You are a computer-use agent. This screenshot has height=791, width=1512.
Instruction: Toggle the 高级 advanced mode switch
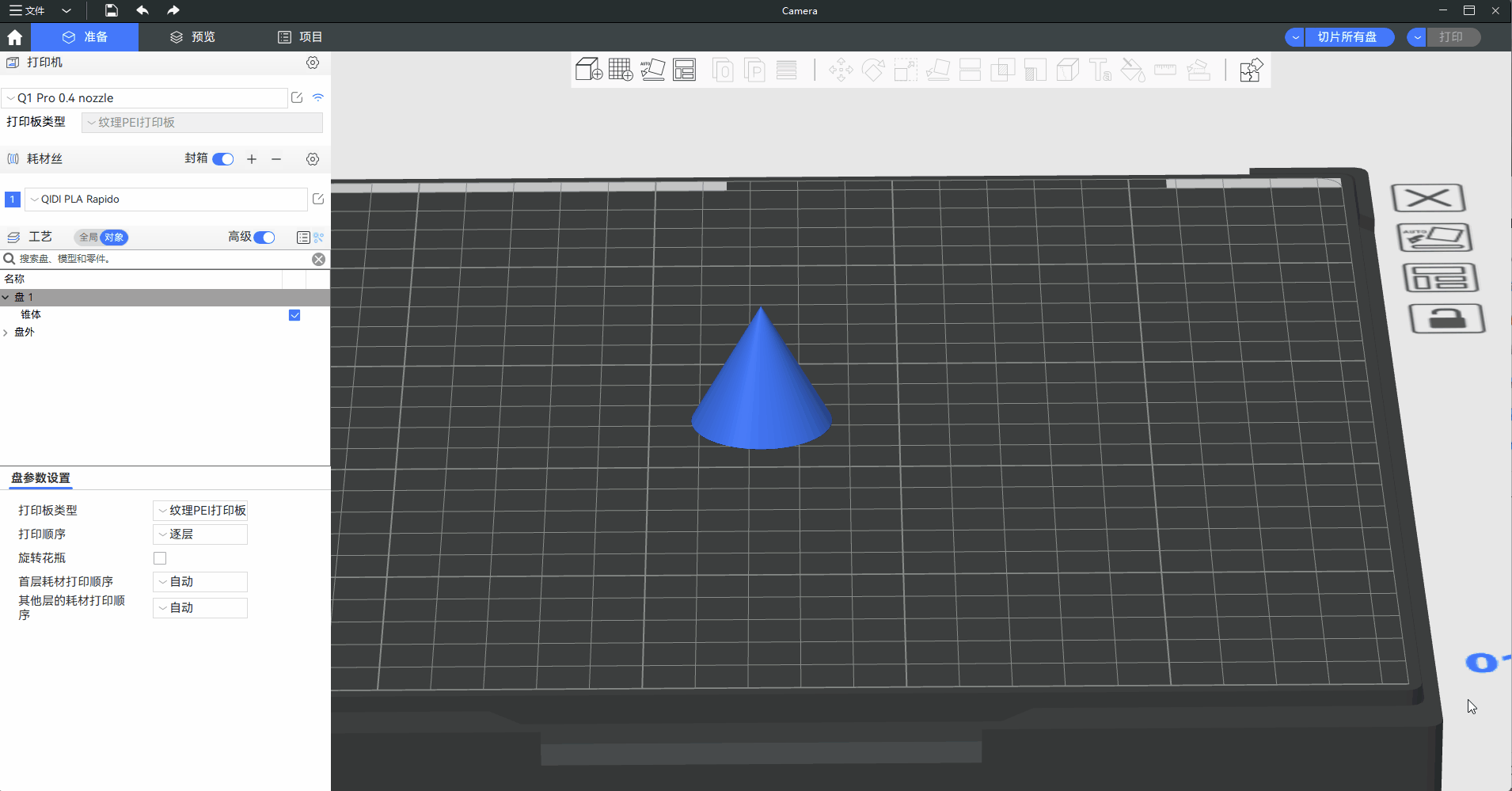pos(264,238)
